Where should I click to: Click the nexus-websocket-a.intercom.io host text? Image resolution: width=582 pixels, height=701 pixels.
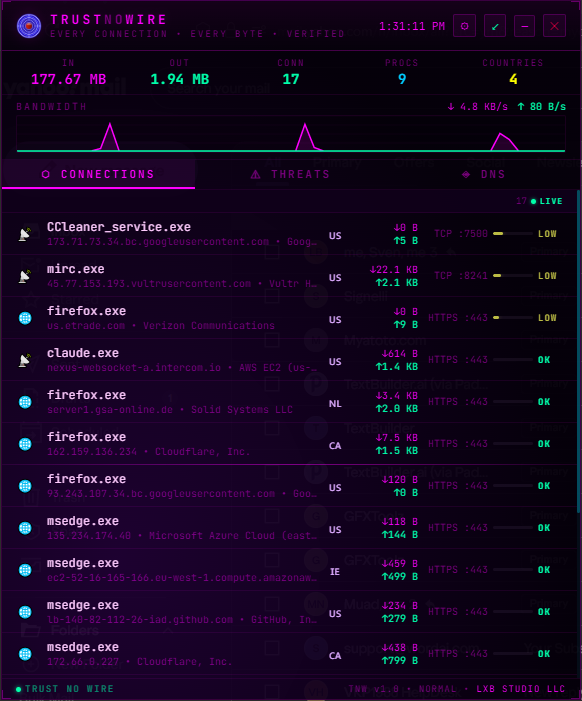tap(134, 368)
